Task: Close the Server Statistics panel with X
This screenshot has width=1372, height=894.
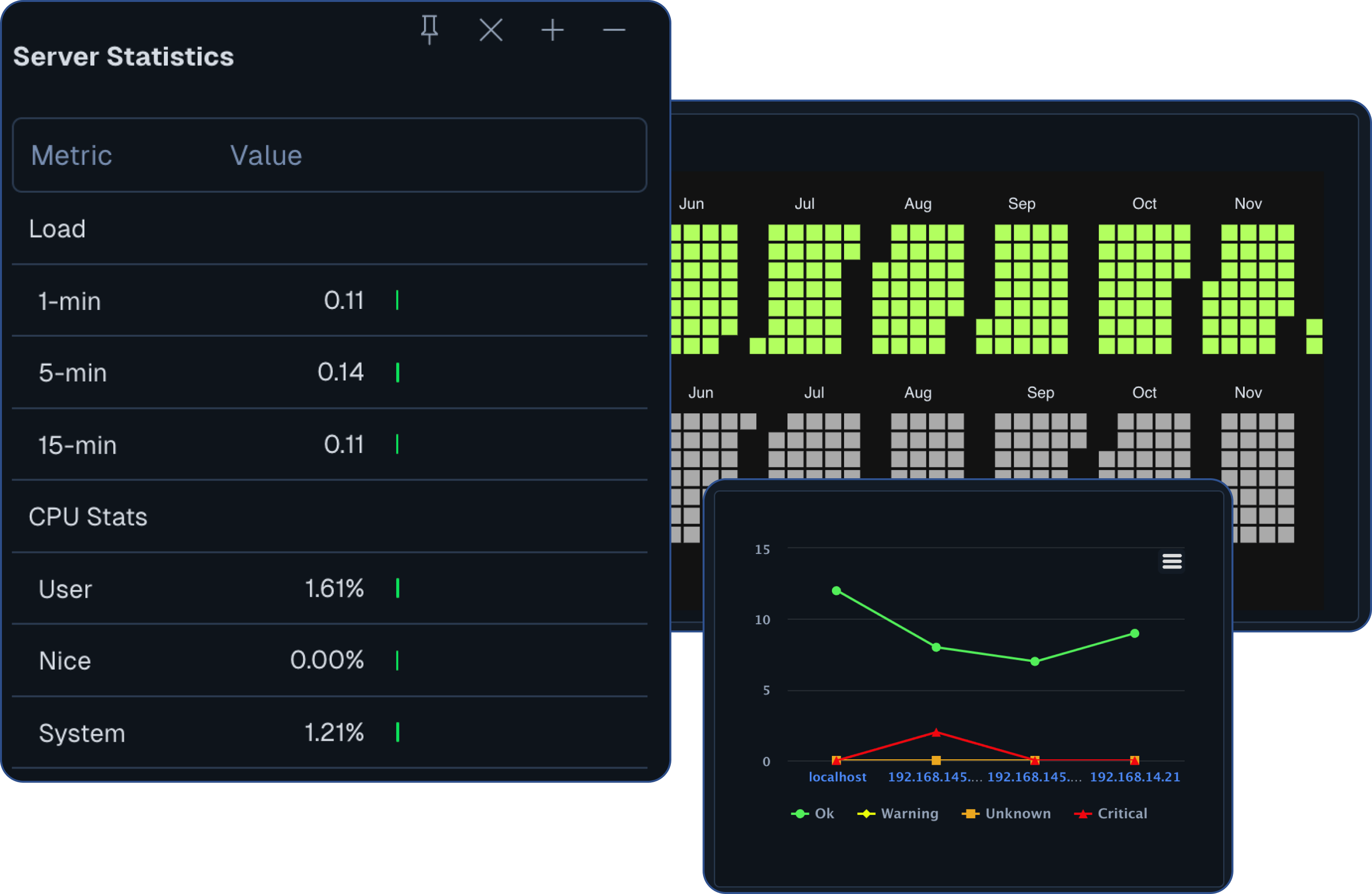Action: (490, 29)
